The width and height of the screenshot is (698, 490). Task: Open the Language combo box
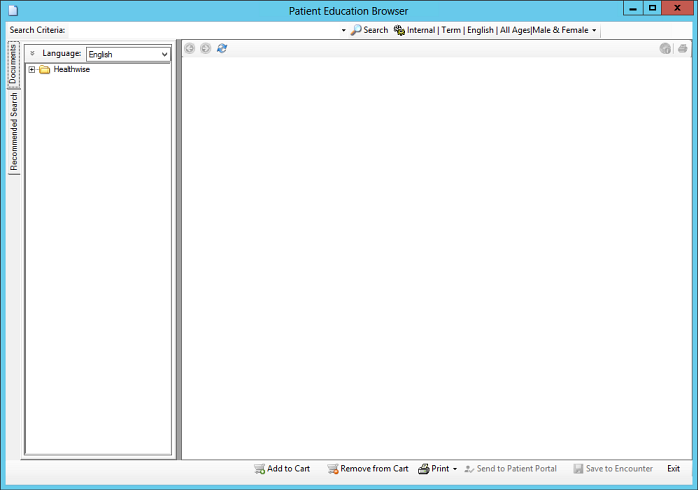click(128, 54)
